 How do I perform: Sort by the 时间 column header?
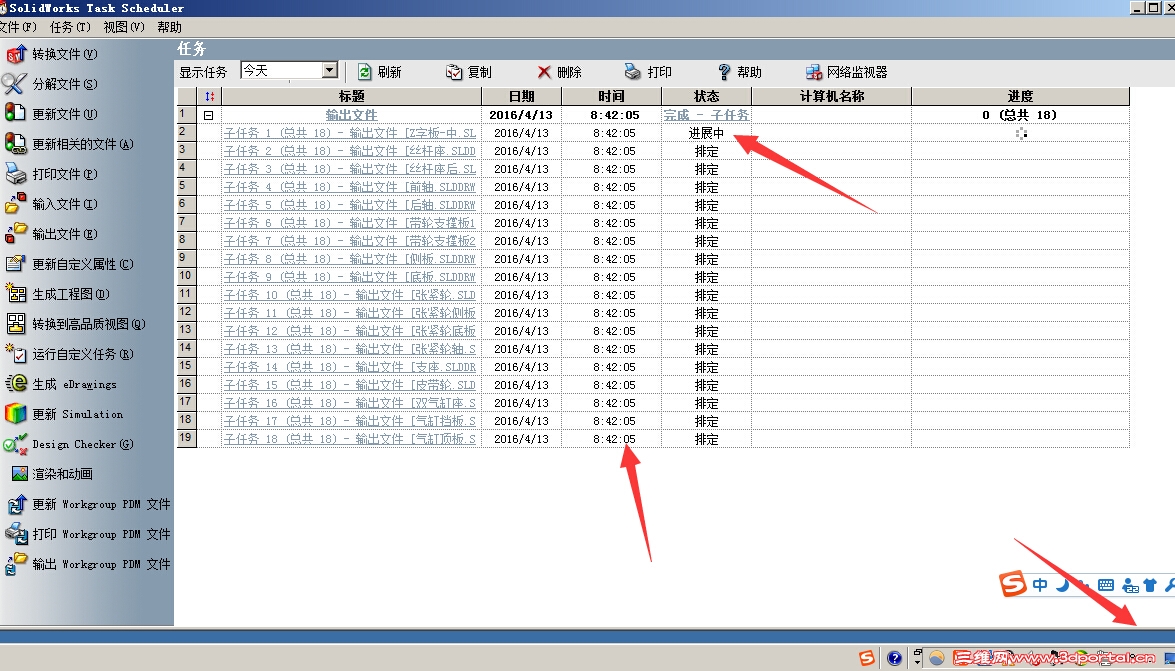611,96
